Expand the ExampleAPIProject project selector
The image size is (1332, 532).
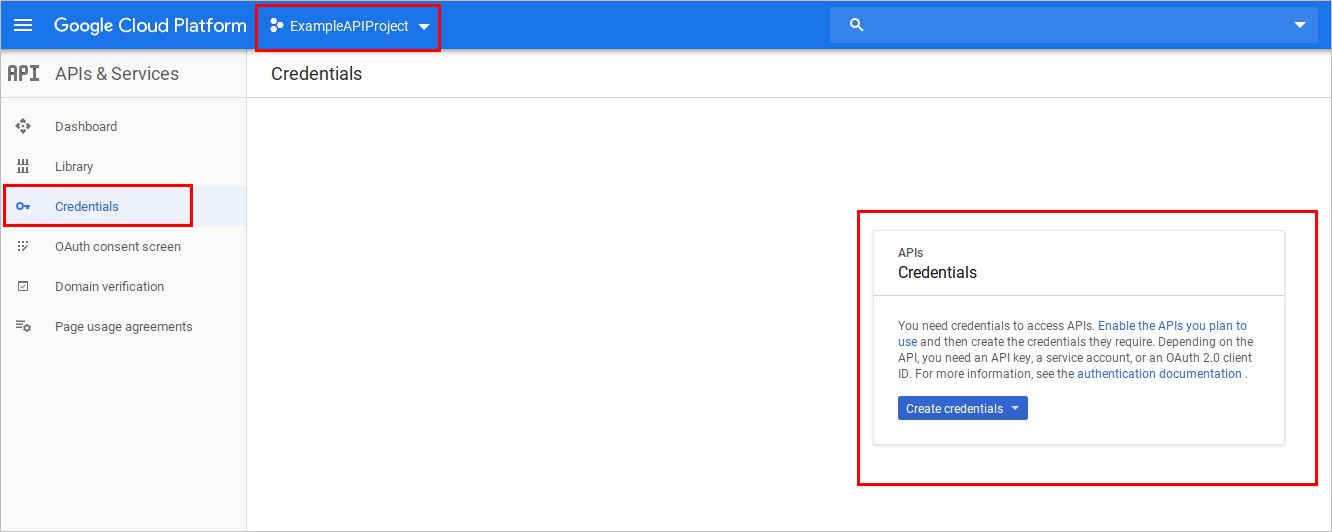tap(425, 27)
